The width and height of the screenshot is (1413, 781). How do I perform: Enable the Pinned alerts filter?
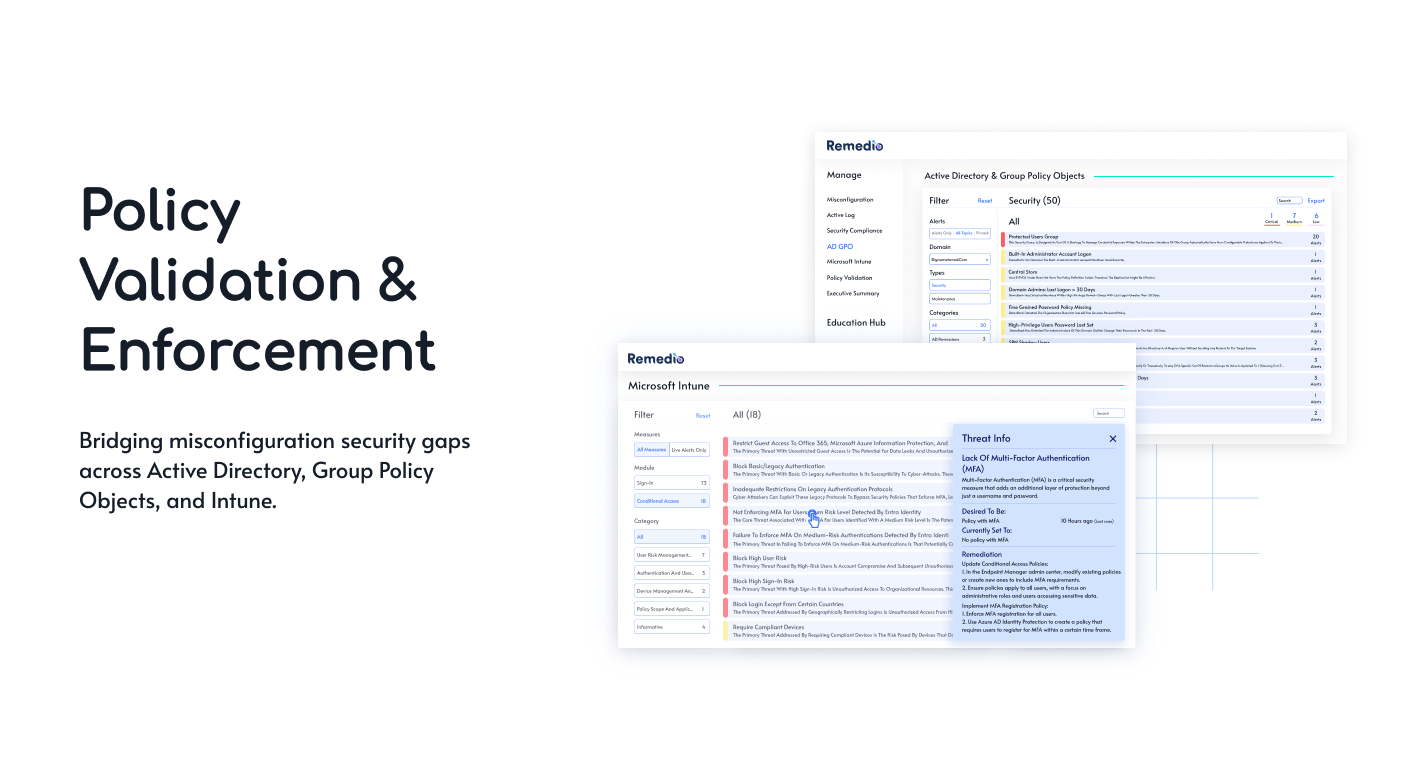(x=983, y=231)
